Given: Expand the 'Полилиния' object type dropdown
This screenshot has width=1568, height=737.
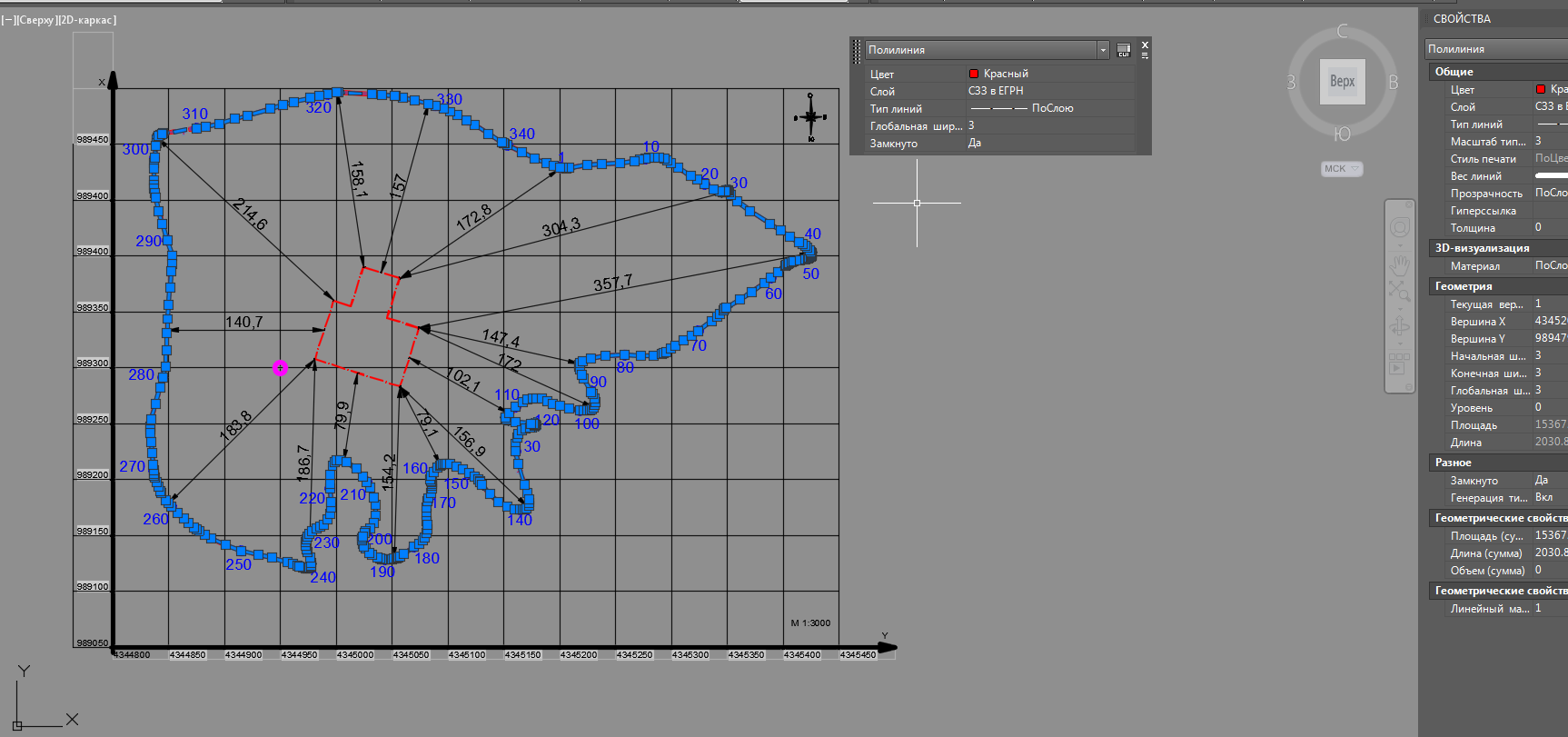Looking at the screenshot, I should (x=1103, y=50).
